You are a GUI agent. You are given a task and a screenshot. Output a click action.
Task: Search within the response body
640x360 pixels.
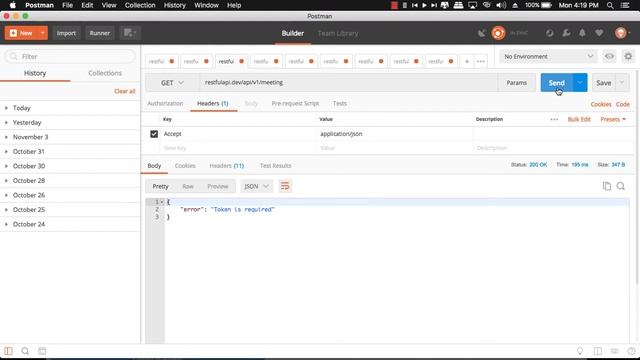coord(621,186)
